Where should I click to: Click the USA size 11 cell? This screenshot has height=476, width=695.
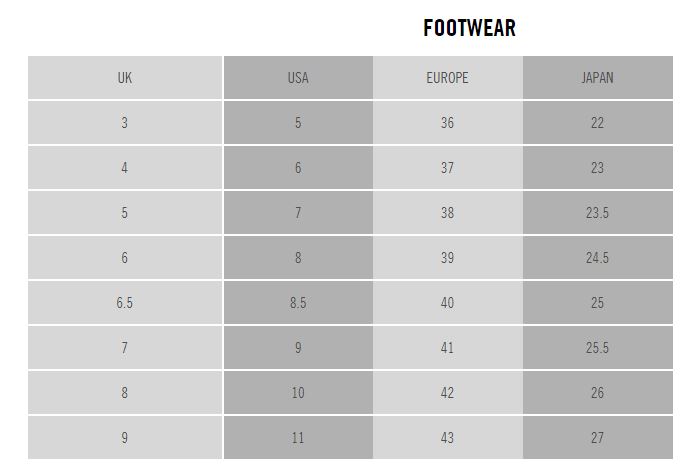click(x=298, y=437)
